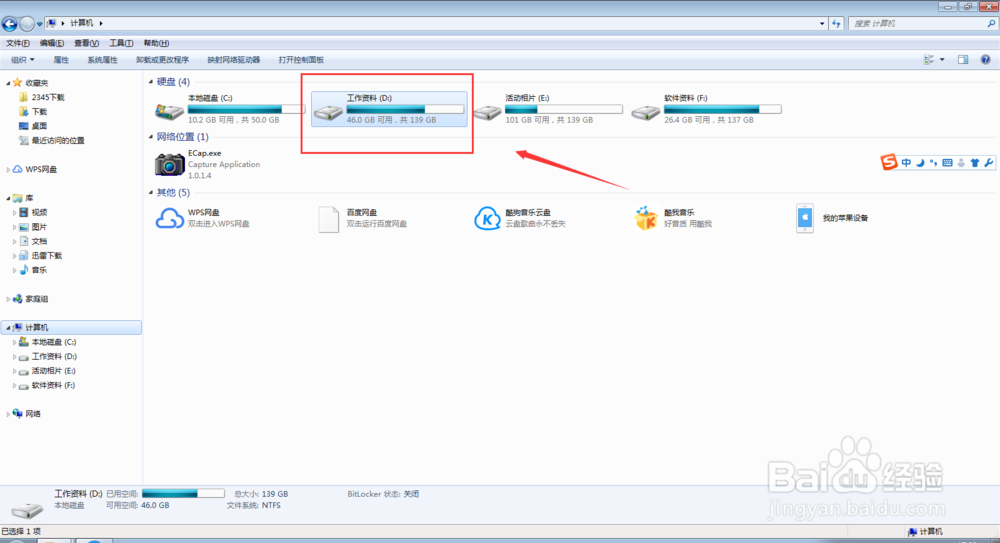
Task: Expand the 文档 library node arrow
Action: click(x=14, y=241)
